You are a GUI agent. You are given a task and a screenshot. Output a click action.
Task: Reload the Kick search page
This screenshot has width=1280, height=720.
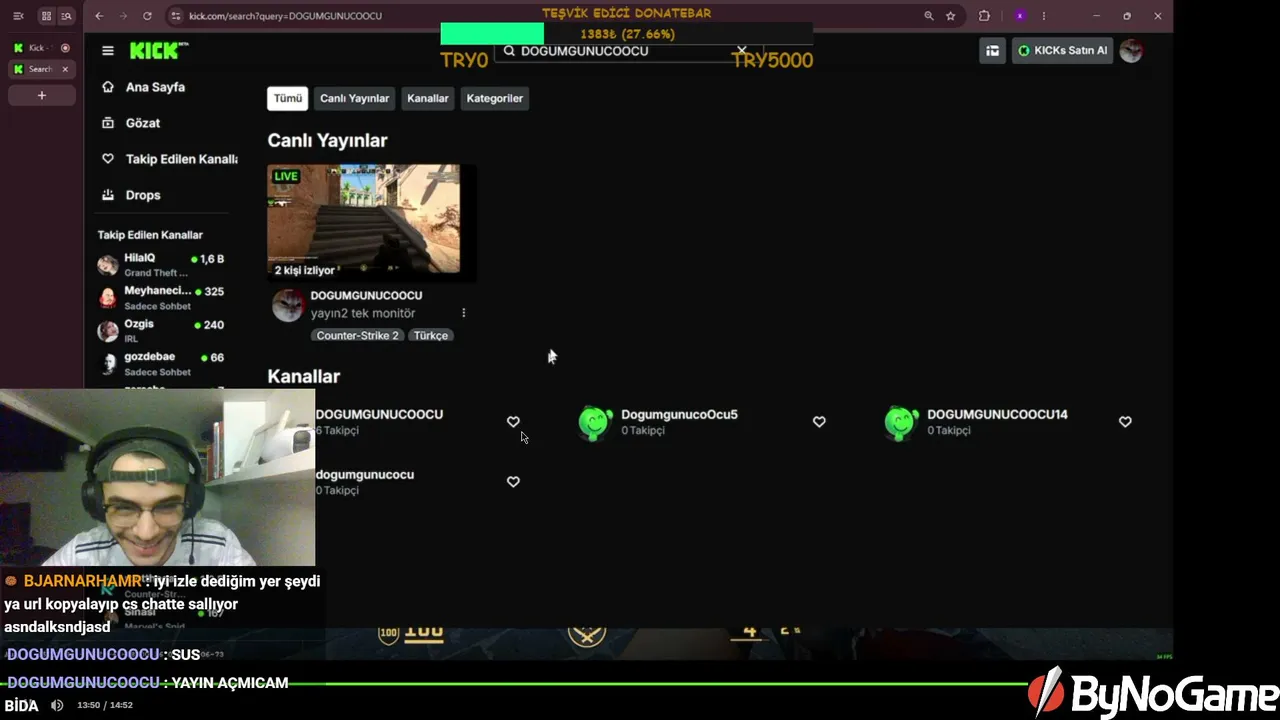[147, 16]
